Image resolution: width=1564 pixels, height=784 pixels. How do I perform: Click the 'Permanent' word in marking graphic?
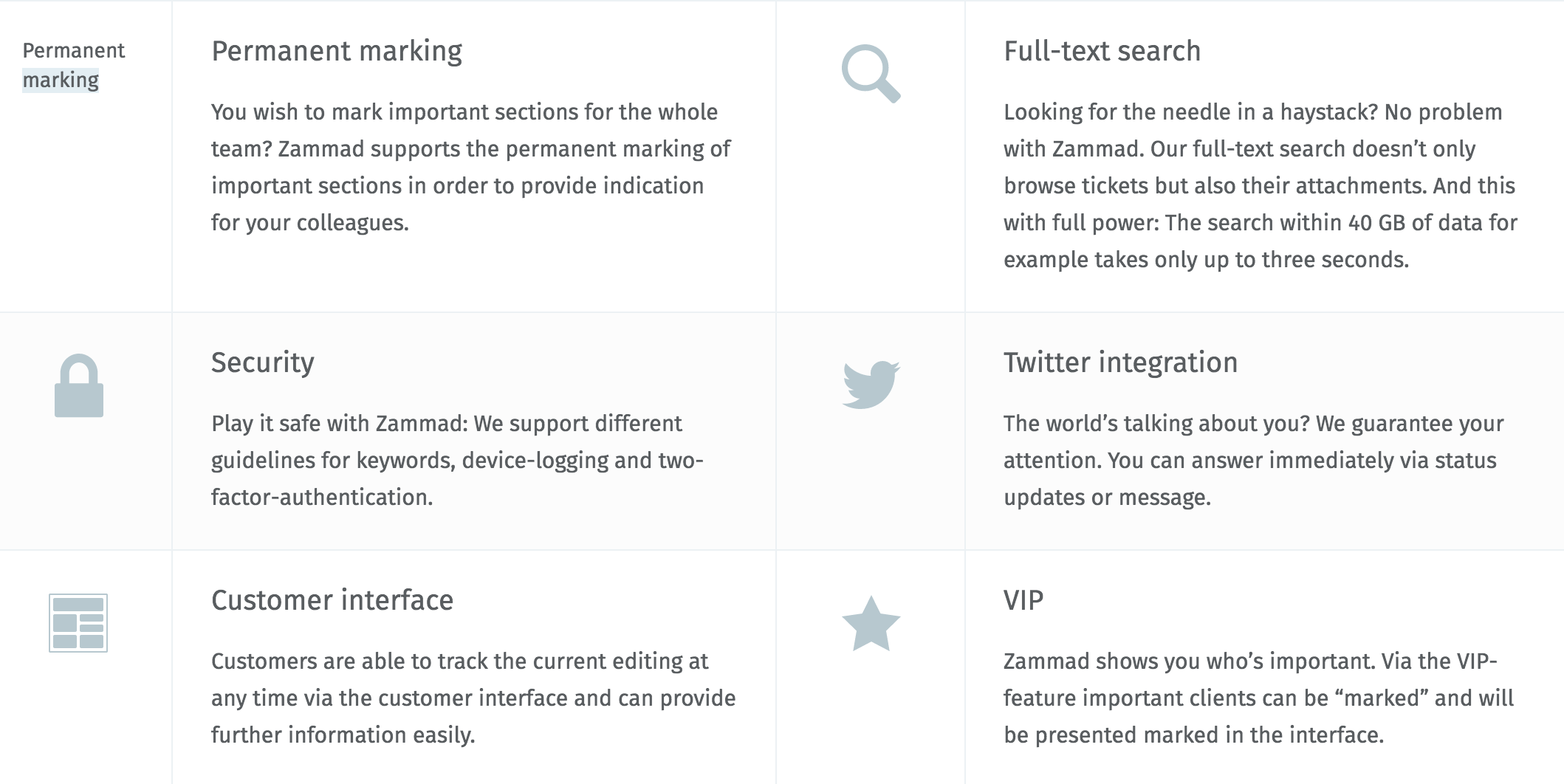pyautogui.click(x=74, y=50)
